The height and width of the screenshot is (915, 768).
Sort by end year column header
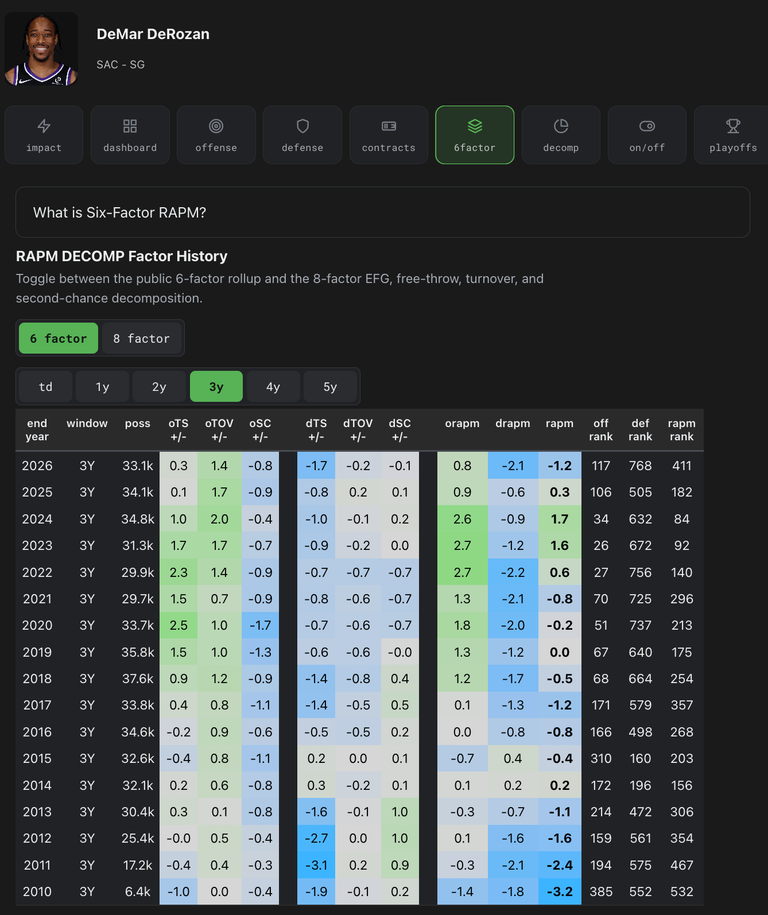[37, 430]
